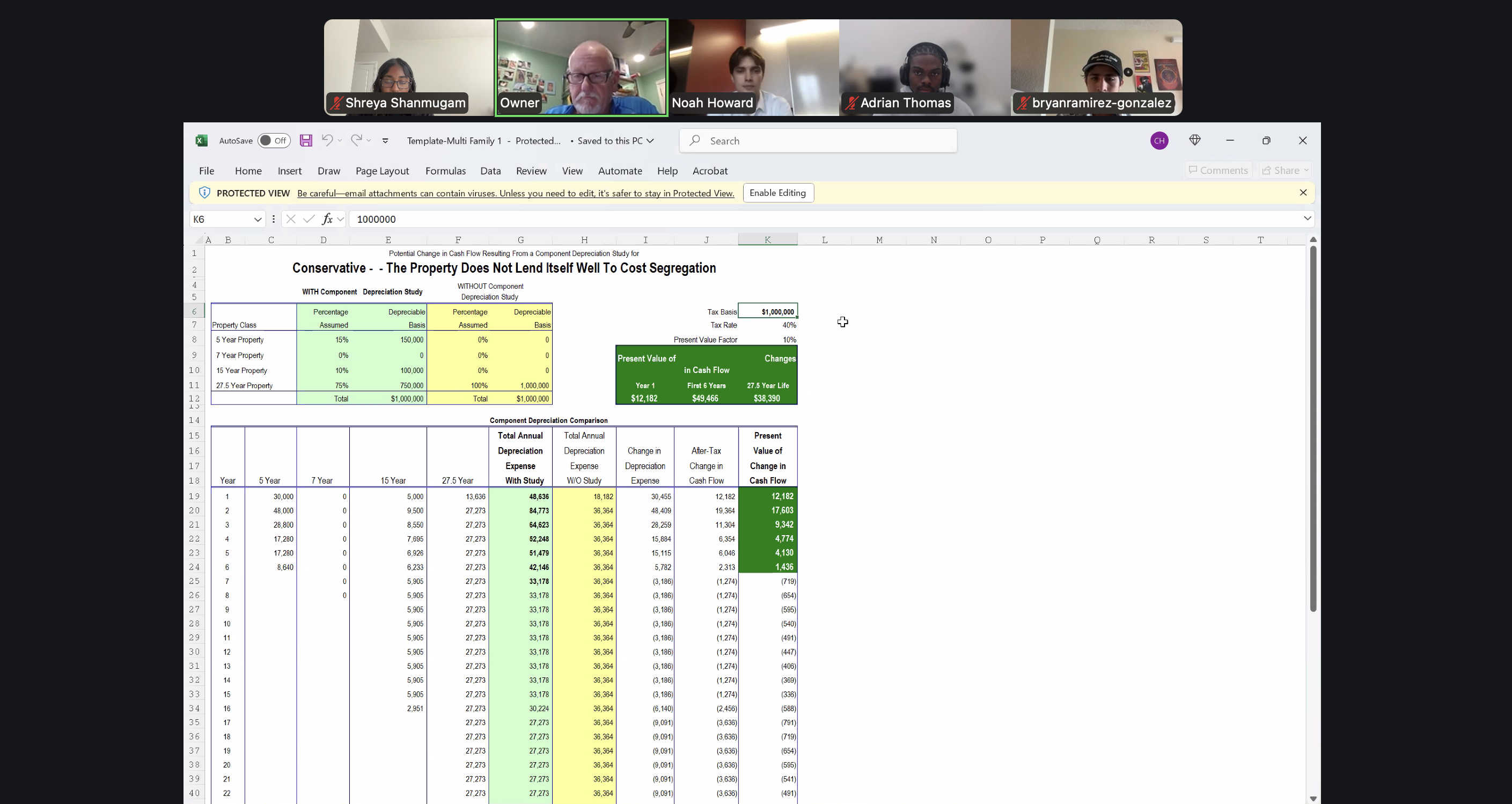The width and height of the screenshot is (1512, 804).
Task: Switch to the Home ribbon tab
Action: coord(248,171)
